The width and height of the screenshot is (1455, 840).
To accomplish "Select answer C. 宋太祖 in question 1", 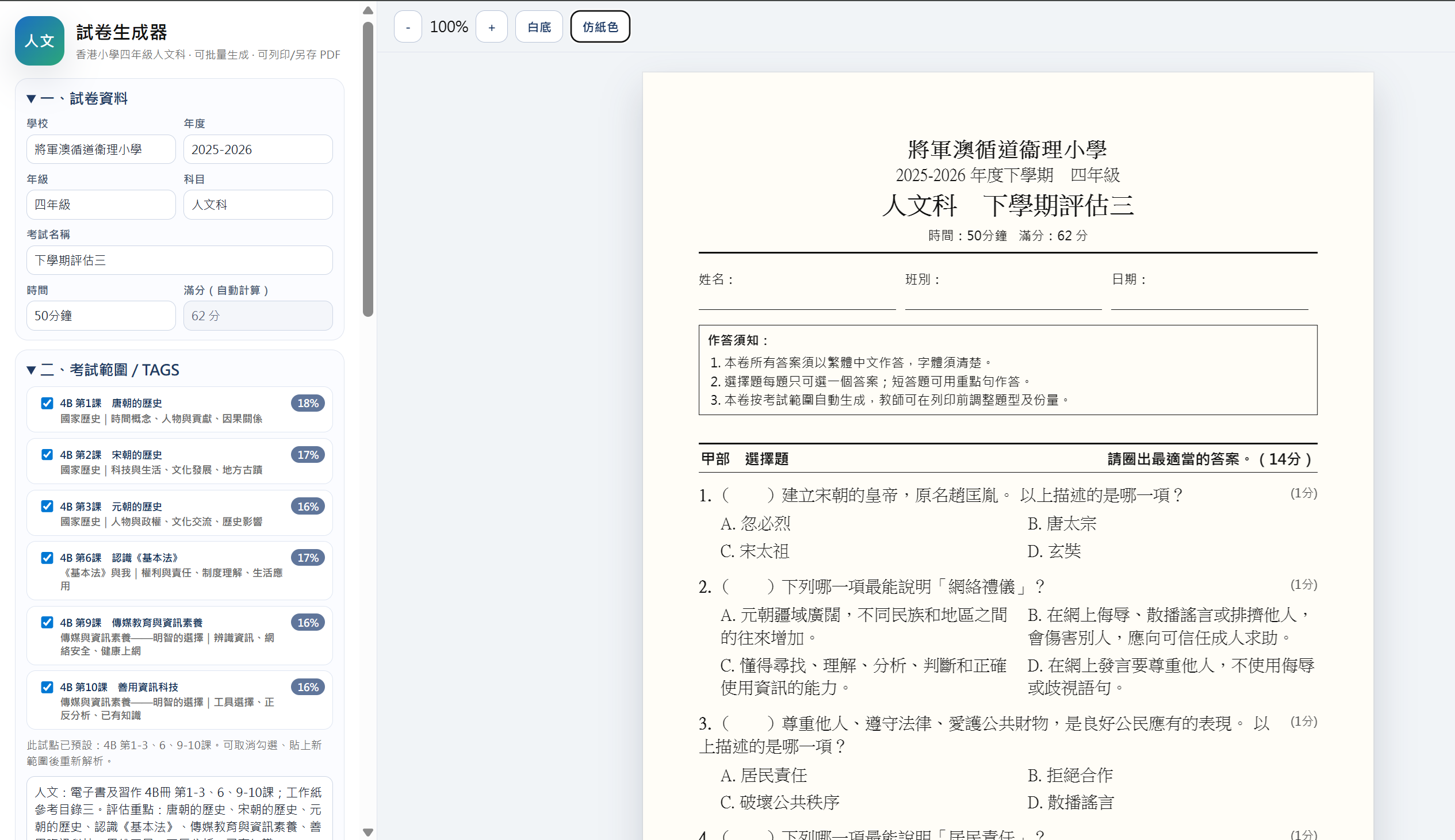I will coord(755,551).
